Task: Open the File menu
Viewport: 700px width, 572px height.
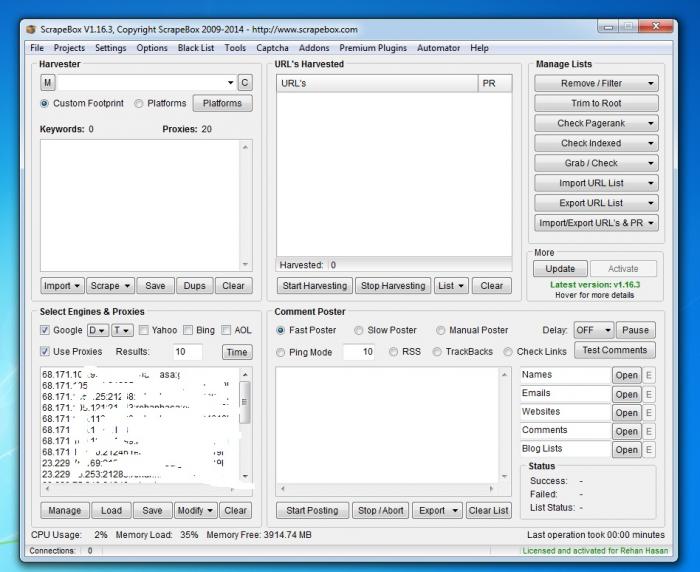Action: pyautogui.click(x=37, y=48)
